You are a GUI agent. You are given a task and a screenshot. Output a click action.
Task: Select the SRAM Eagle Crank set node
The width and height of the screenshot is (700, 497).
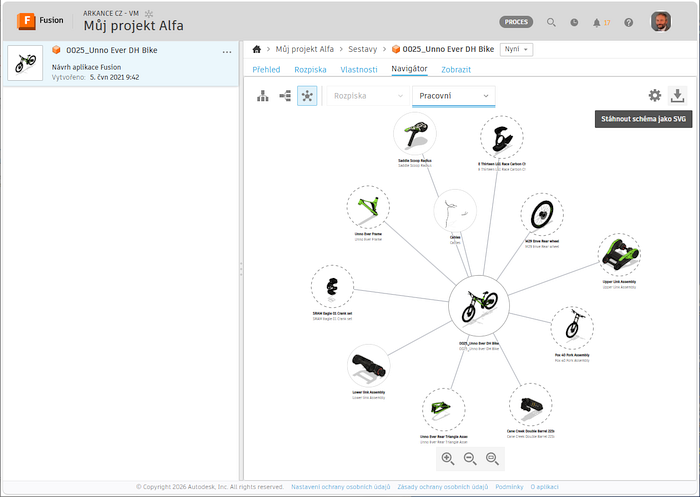pyautogui.click(x=332, y=286)
